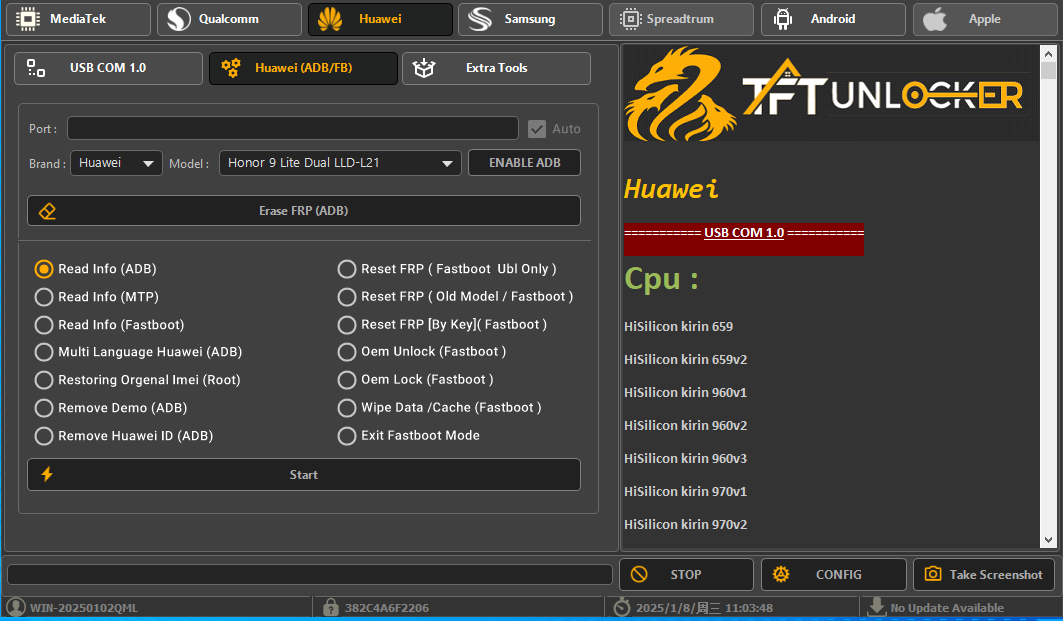Click the lightning bolt icon on Start
This screenshot has width=1063, height=621.
point(47,475)
